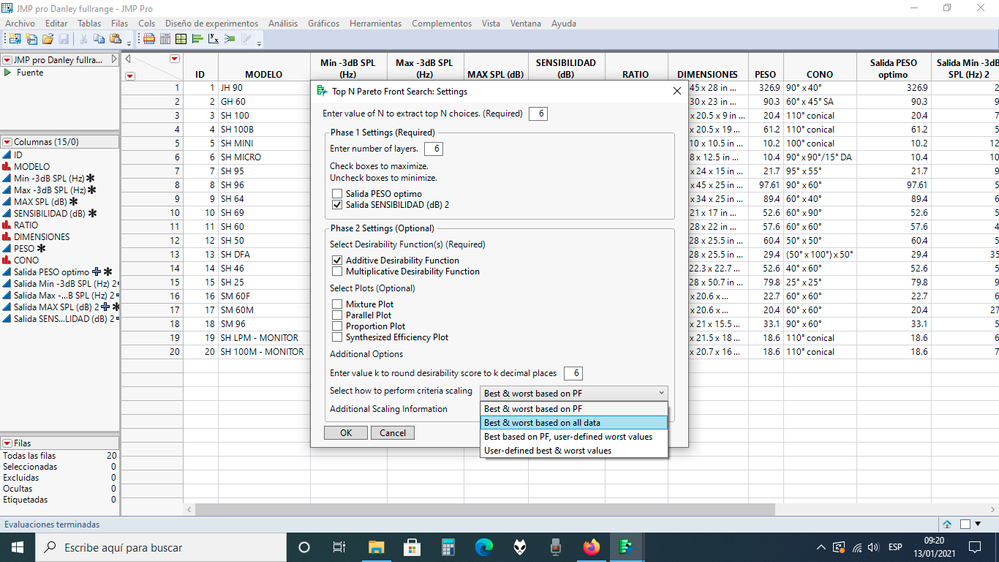Check the Salida PESO optimo checkbox

pos(337,193)
